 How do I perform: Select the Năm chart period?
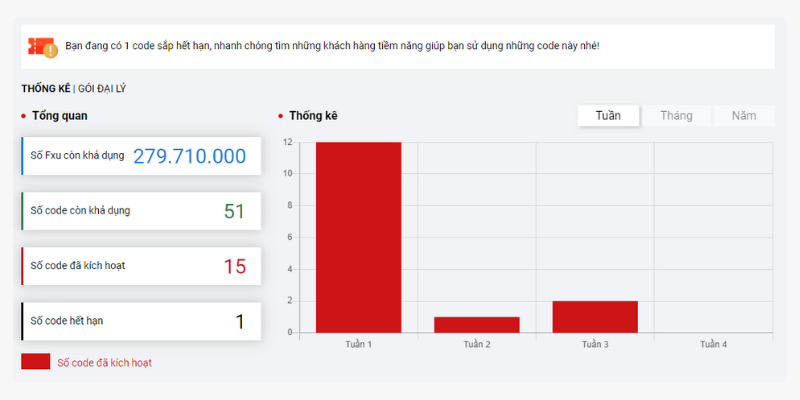(x=743, y=116)
